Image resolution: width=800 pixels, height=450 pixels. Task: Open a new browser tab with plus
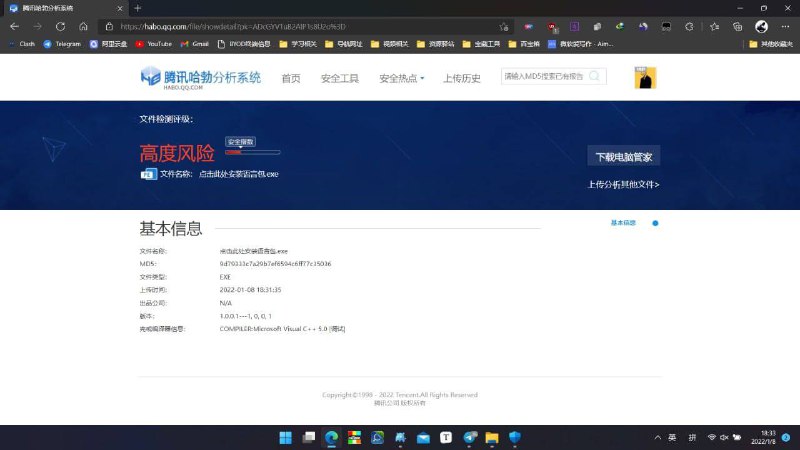(137, 8)
